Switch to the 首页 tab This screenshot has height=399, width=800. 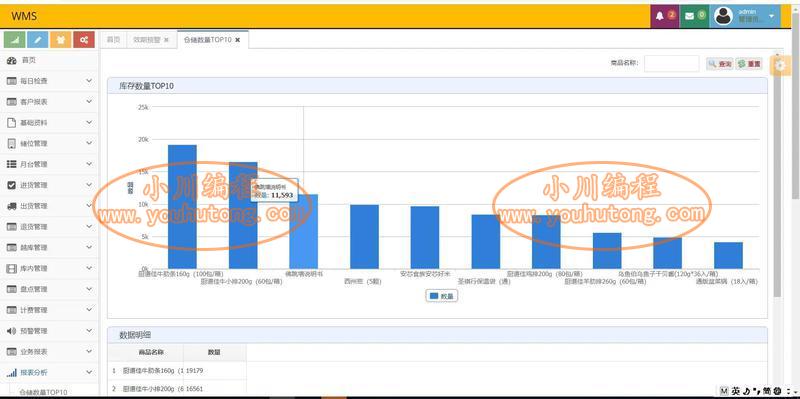(113, 40)
